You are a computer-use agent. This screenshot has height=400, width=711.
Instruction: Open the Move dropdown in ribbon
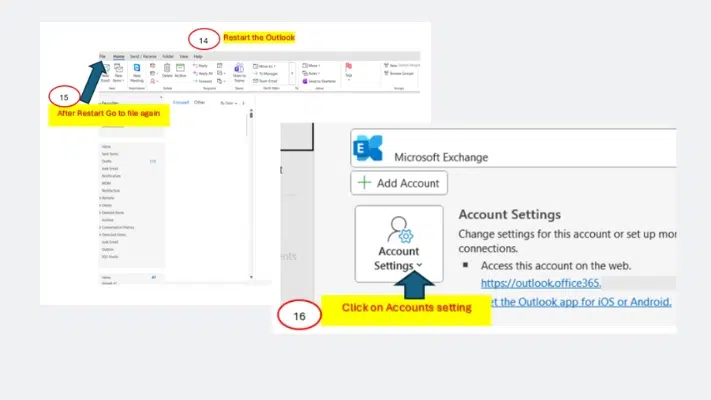pos(311,66)
